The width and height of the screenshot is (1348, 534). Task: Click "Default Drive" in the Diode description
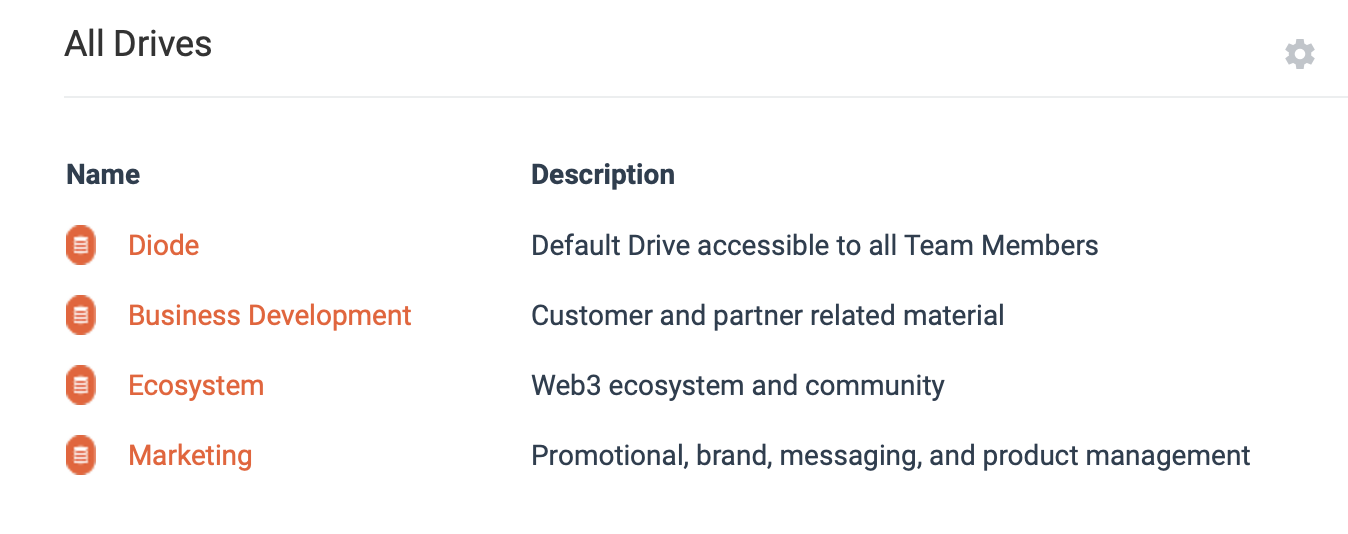610,246
